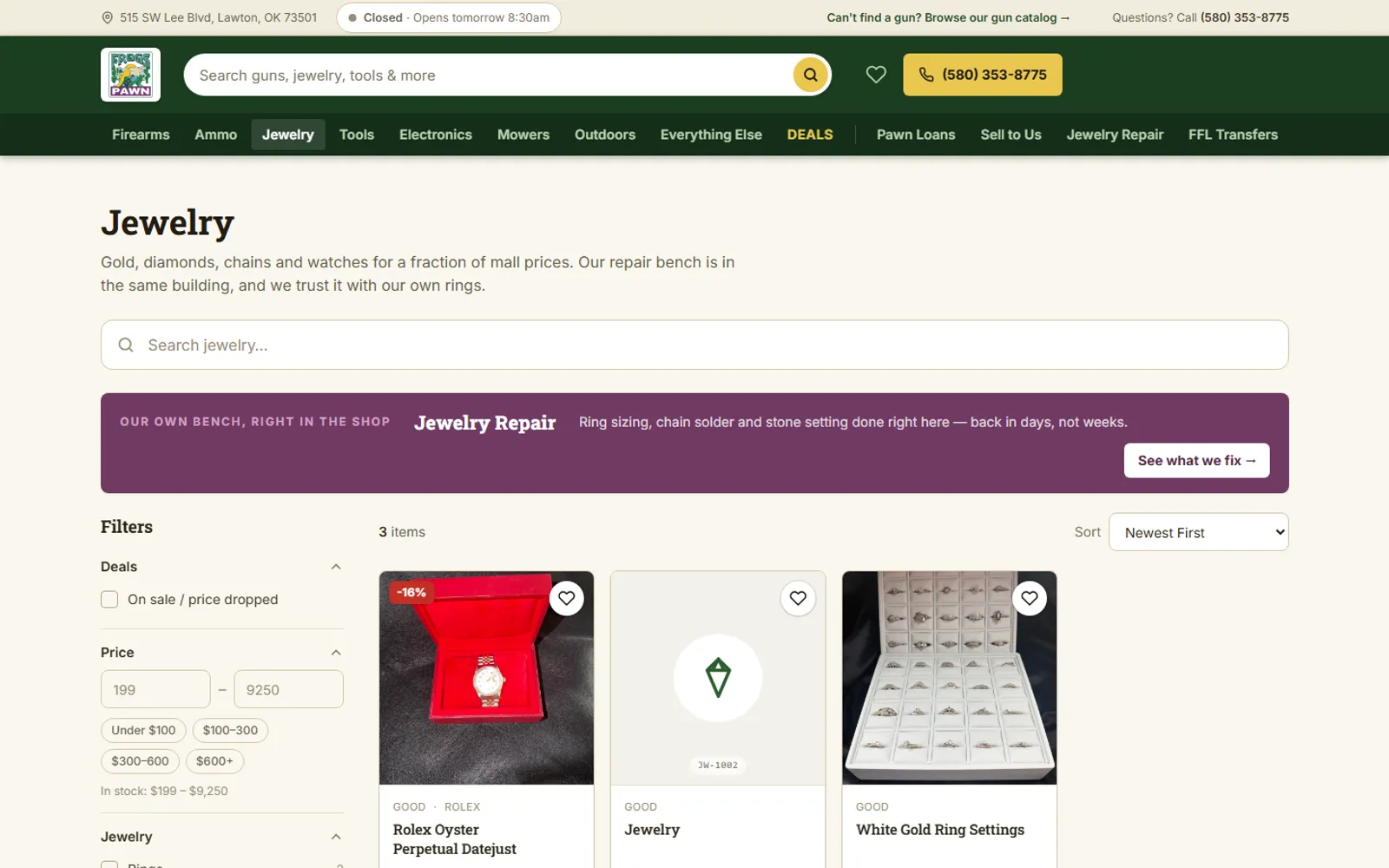This screenshot has height=868, width=1389.
Task: Favorite the White Gold Ring Settings
Action: pos(1030,598)
